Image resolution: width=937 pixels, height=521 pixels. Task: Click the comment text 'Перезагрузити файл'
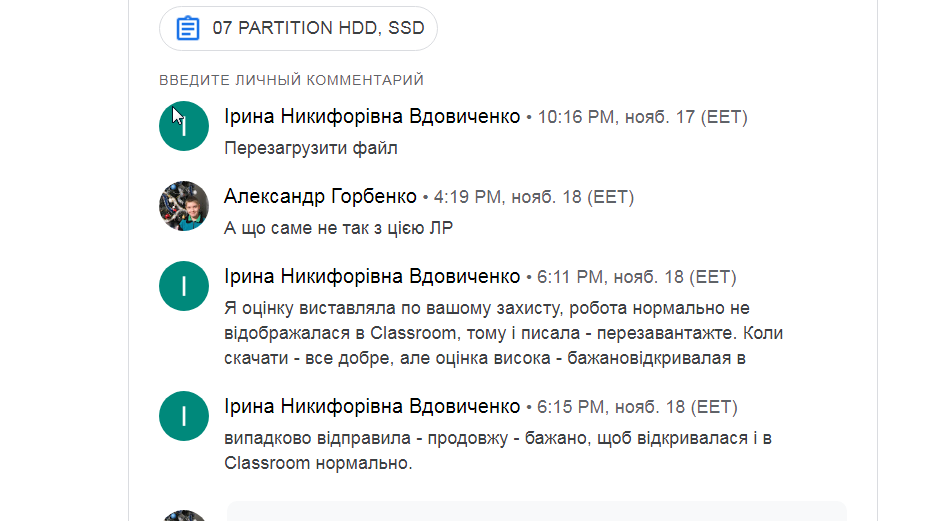coord(311,149)
